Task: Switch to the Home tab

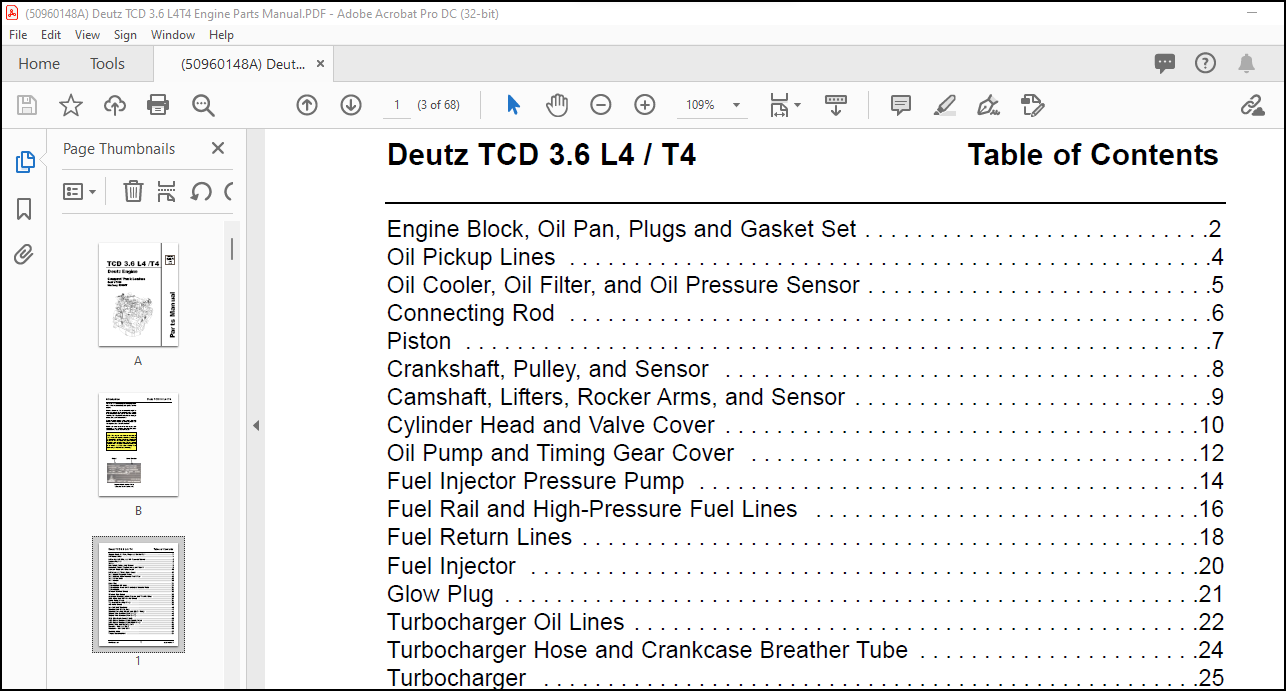Action: click(39, 64)
